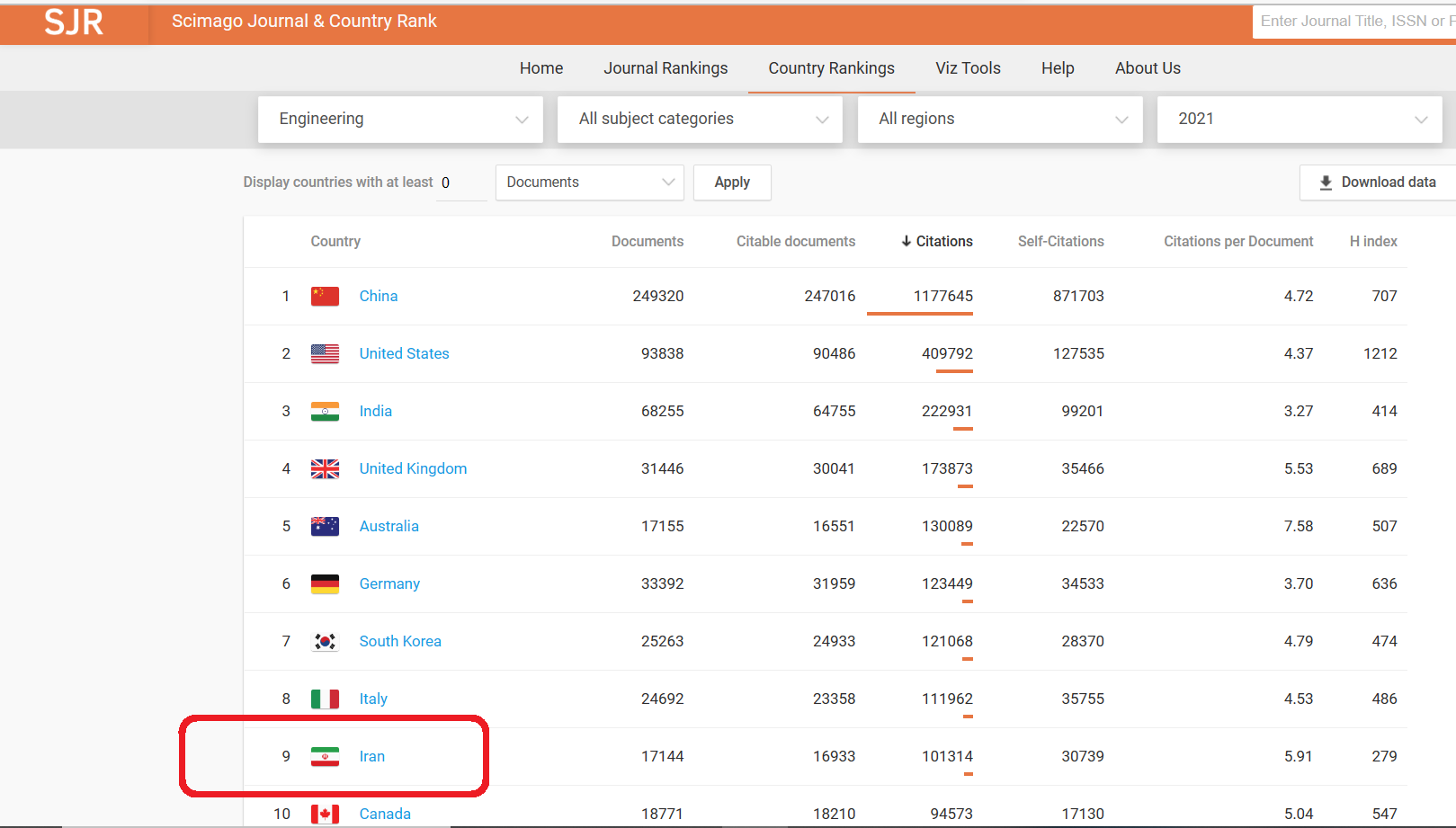This screenshot has height=828, width=1456.
Task: Click the Canada flag icon
Action: [x=325, y=814]
